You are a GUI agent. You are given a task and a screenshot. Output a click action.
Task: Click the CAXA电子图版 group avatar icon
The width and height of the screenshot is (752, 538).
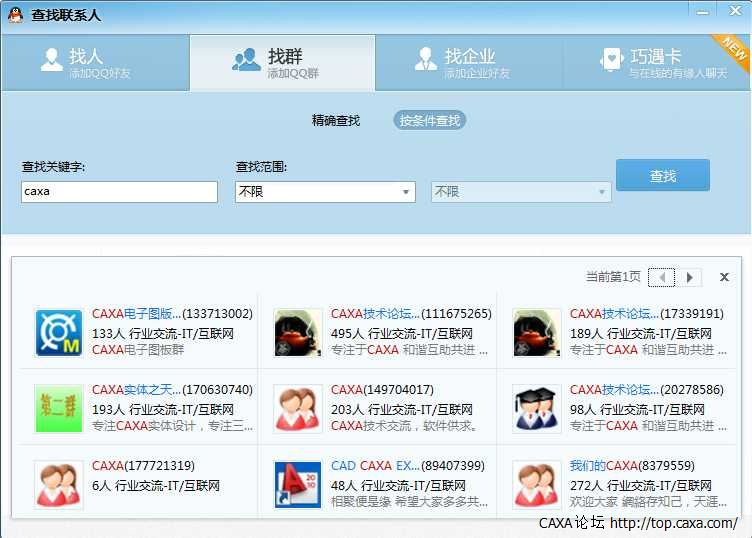pyautogui.click(x=59, y=333)
